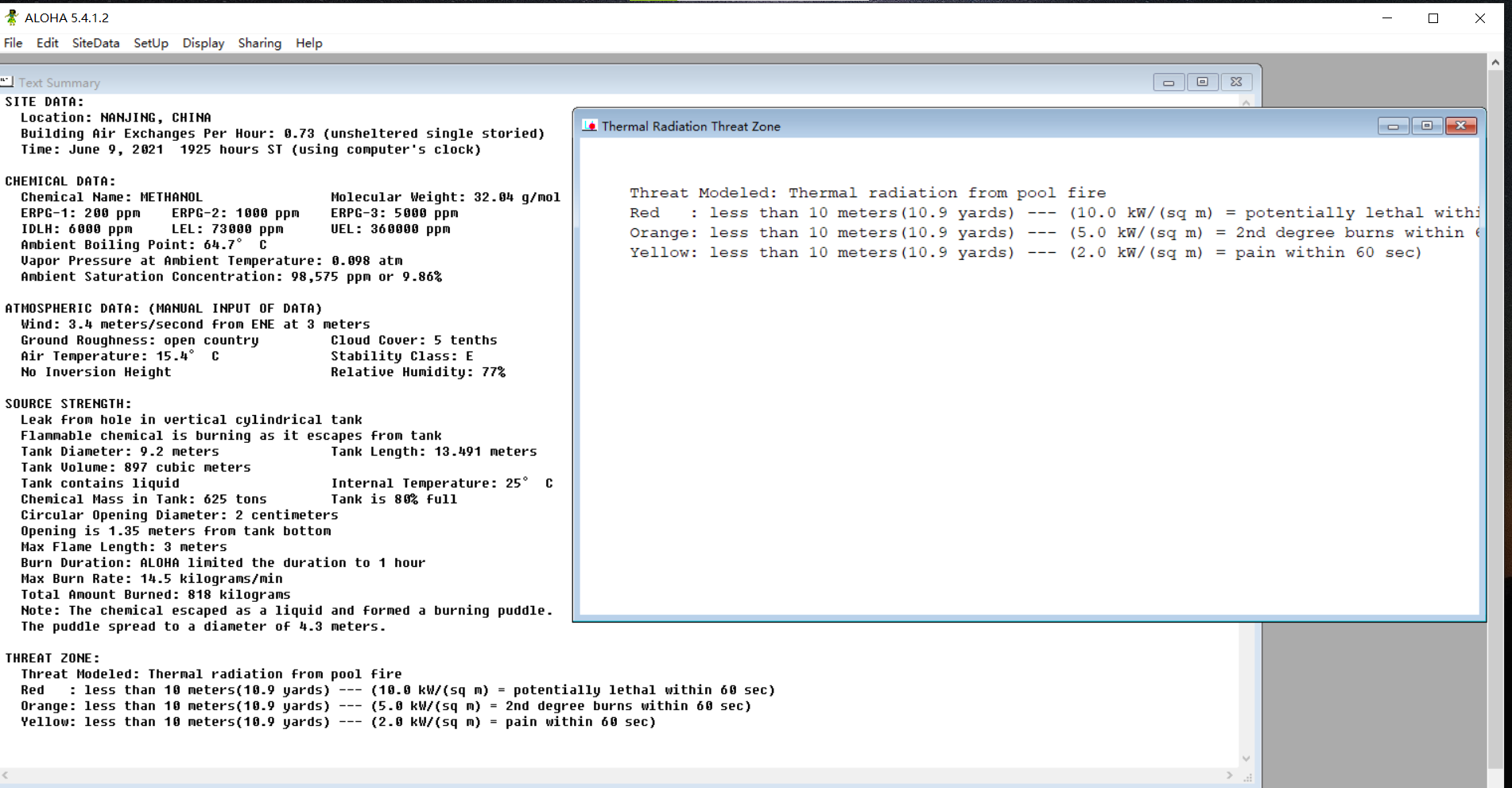The width and height of the screenshot is (1512, 788).
Task: Click the Max Flame Length: 3 meters line
Action: tap(124, 547)
